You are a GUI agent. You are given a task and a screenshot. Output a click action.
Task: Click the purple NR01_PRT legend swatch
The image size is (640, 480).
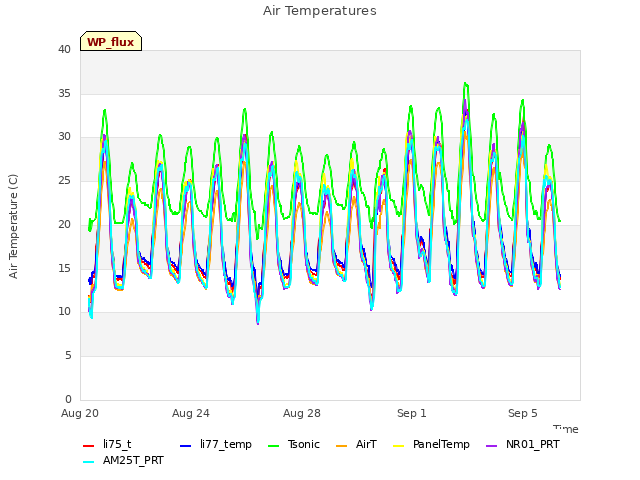pos(491,445)
